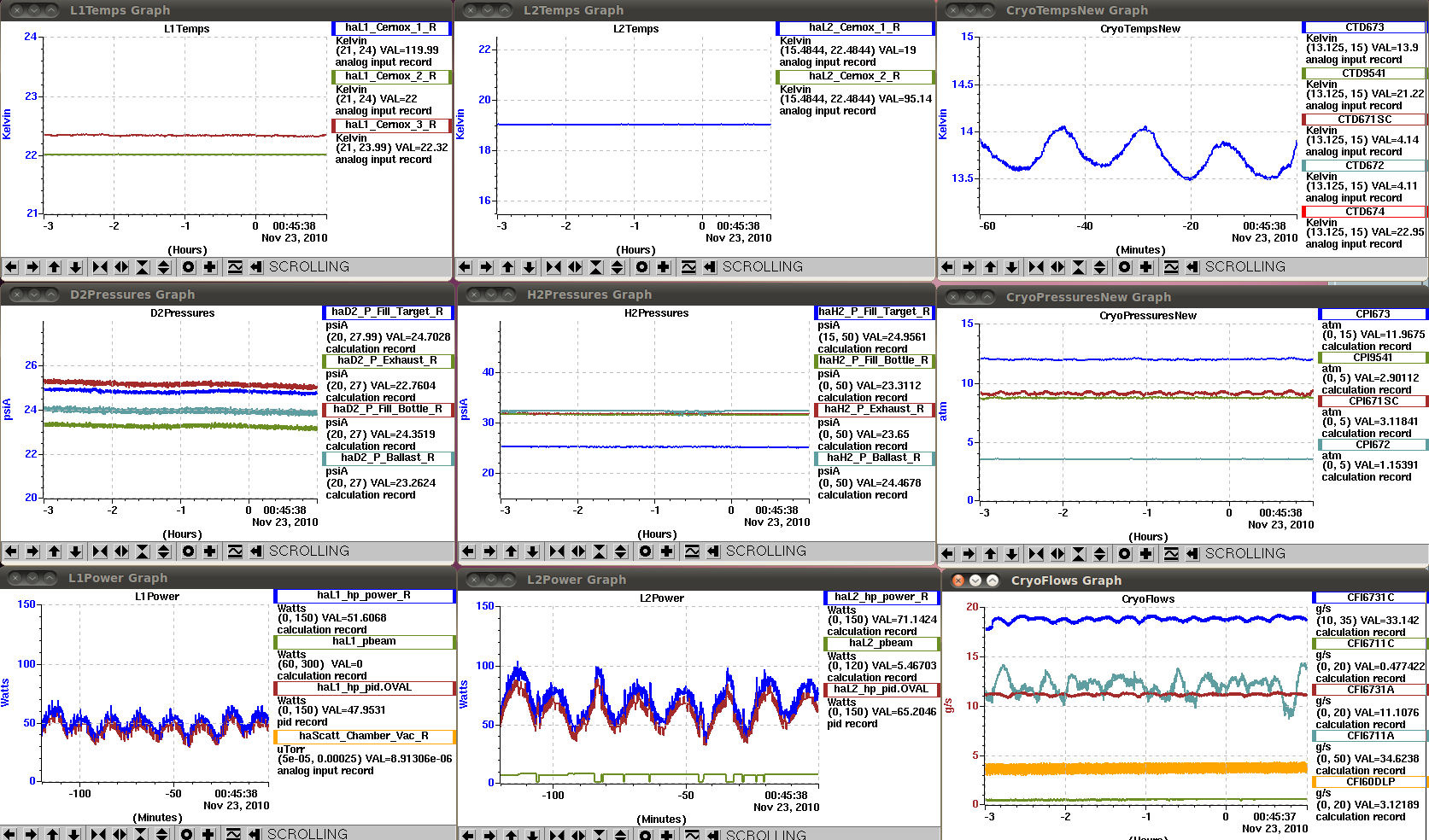Auto-scale circle icon in L1Temps Graph

click(x=189, y=267)
